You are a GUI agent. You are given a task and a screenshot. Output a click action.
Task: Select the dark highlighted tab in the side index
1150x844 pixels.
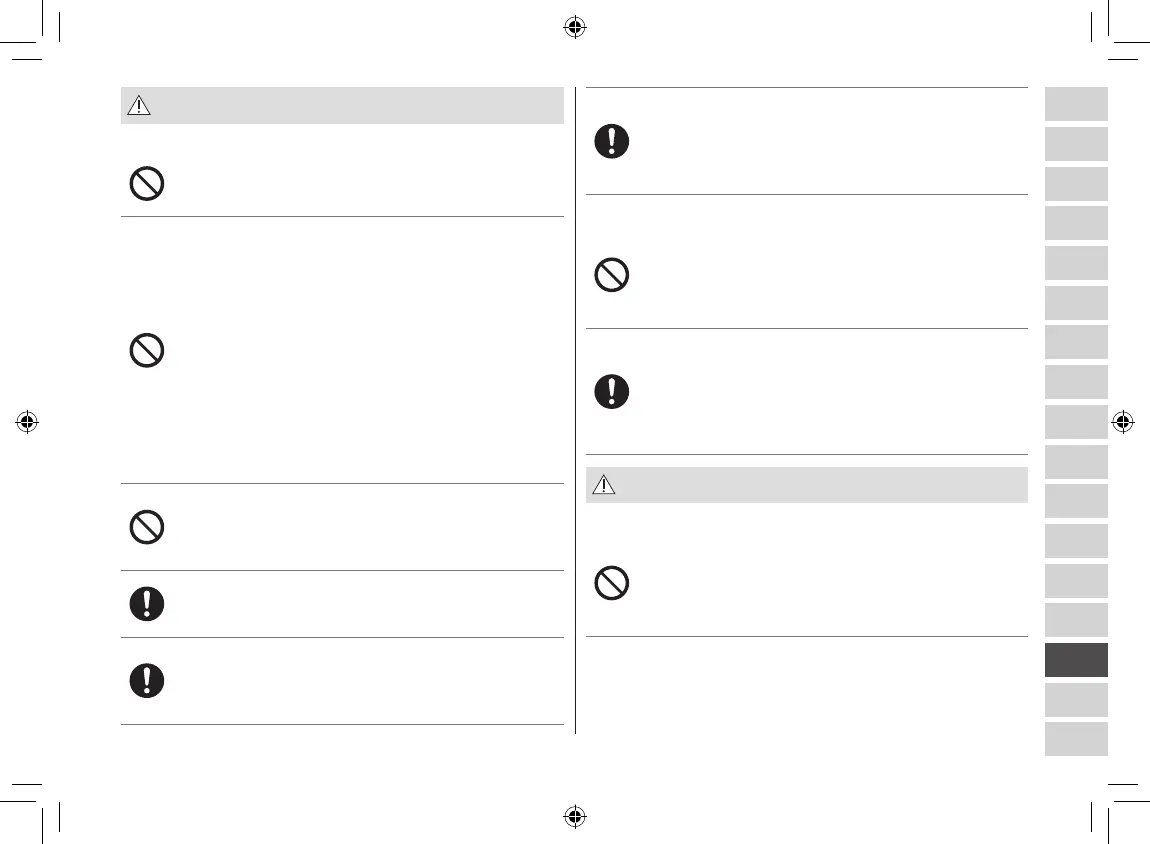1076,660
